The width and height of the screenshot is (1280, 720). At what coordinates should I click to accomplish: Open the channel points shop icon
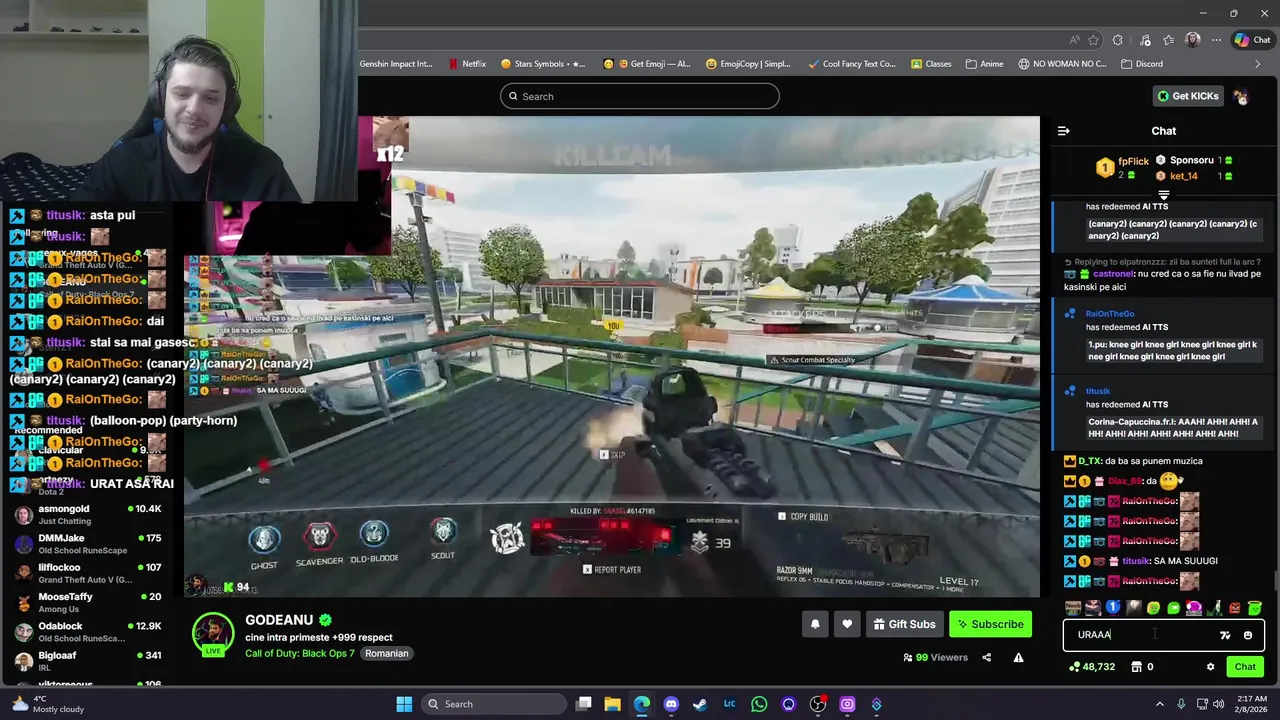(x=1136, y=667)
